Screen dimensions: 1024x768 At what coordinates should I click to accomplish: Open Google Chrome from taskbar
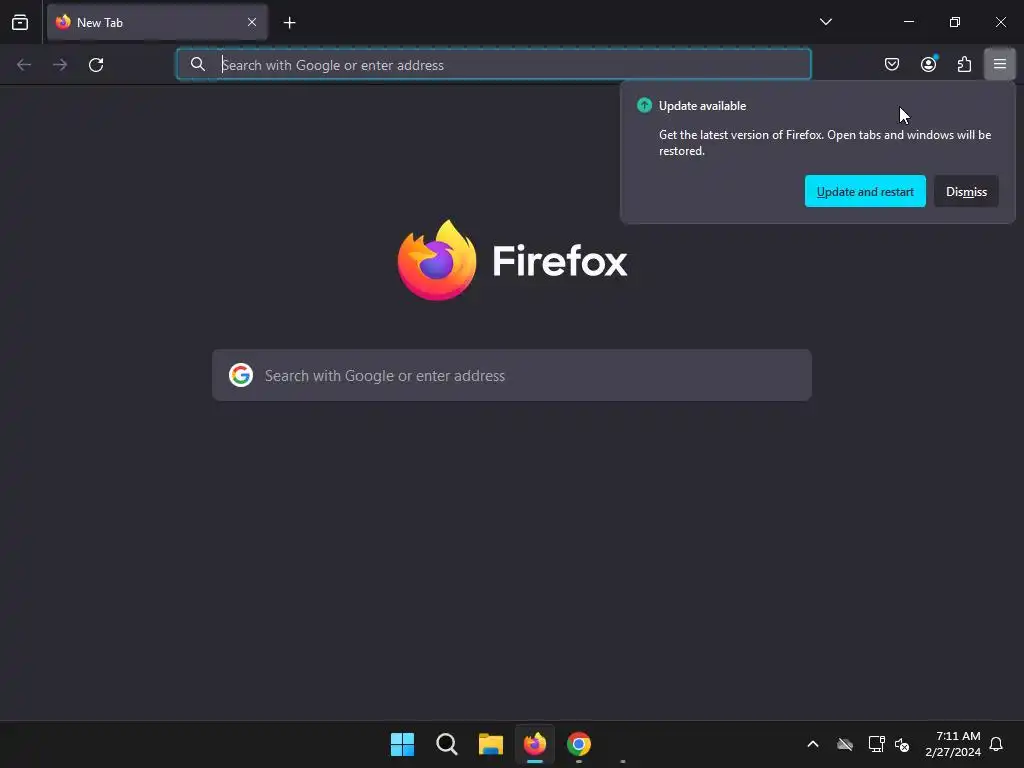coord(579,744)
